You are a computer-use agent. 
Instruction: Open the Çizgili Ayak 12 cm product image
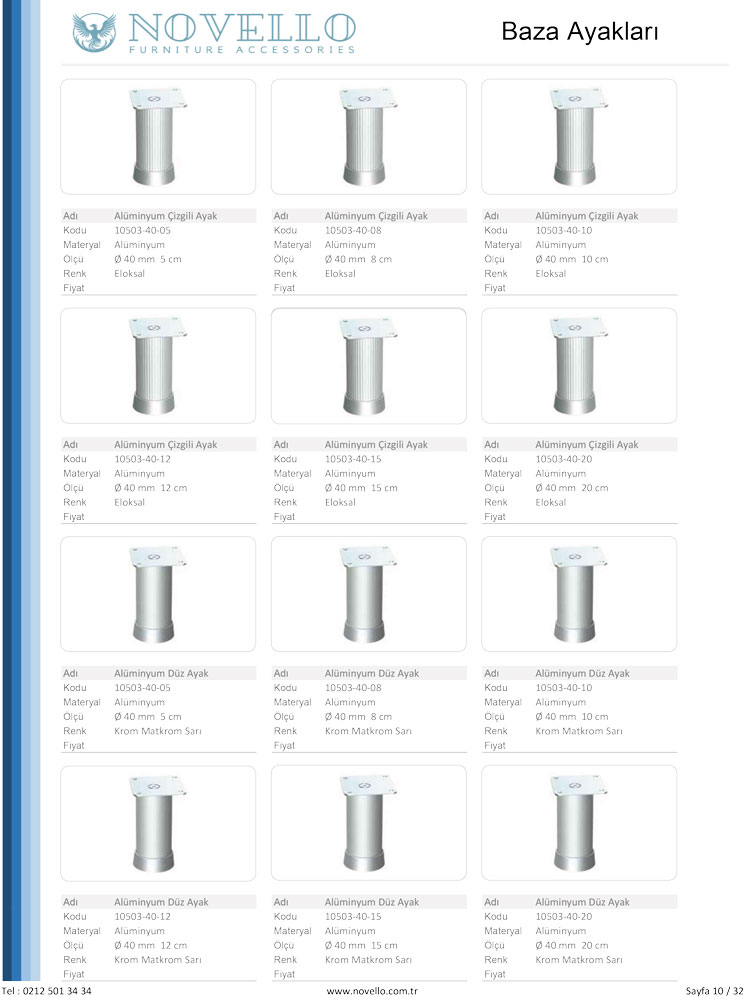pos(158,366)
